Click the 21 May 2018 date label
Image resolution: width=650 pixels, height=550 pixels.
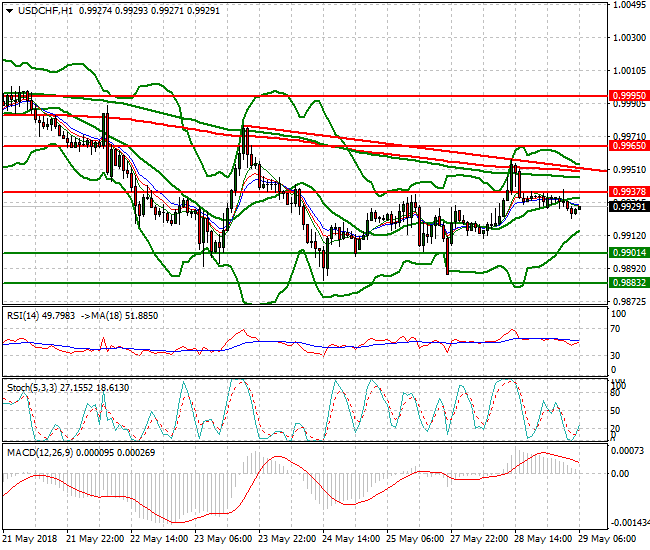coord(30,539)
